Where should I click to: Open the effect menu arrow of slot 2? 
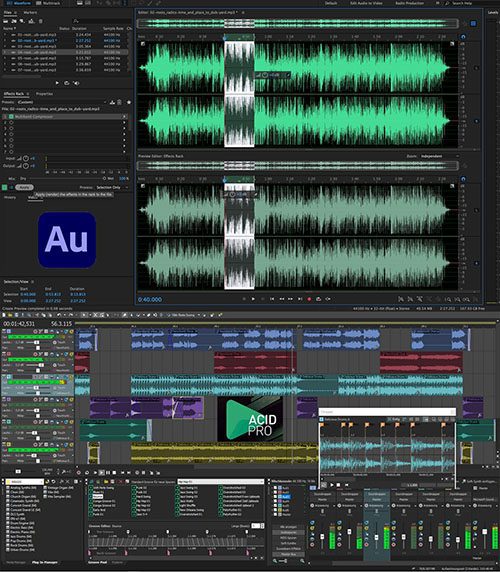click(x=124, y=123)
